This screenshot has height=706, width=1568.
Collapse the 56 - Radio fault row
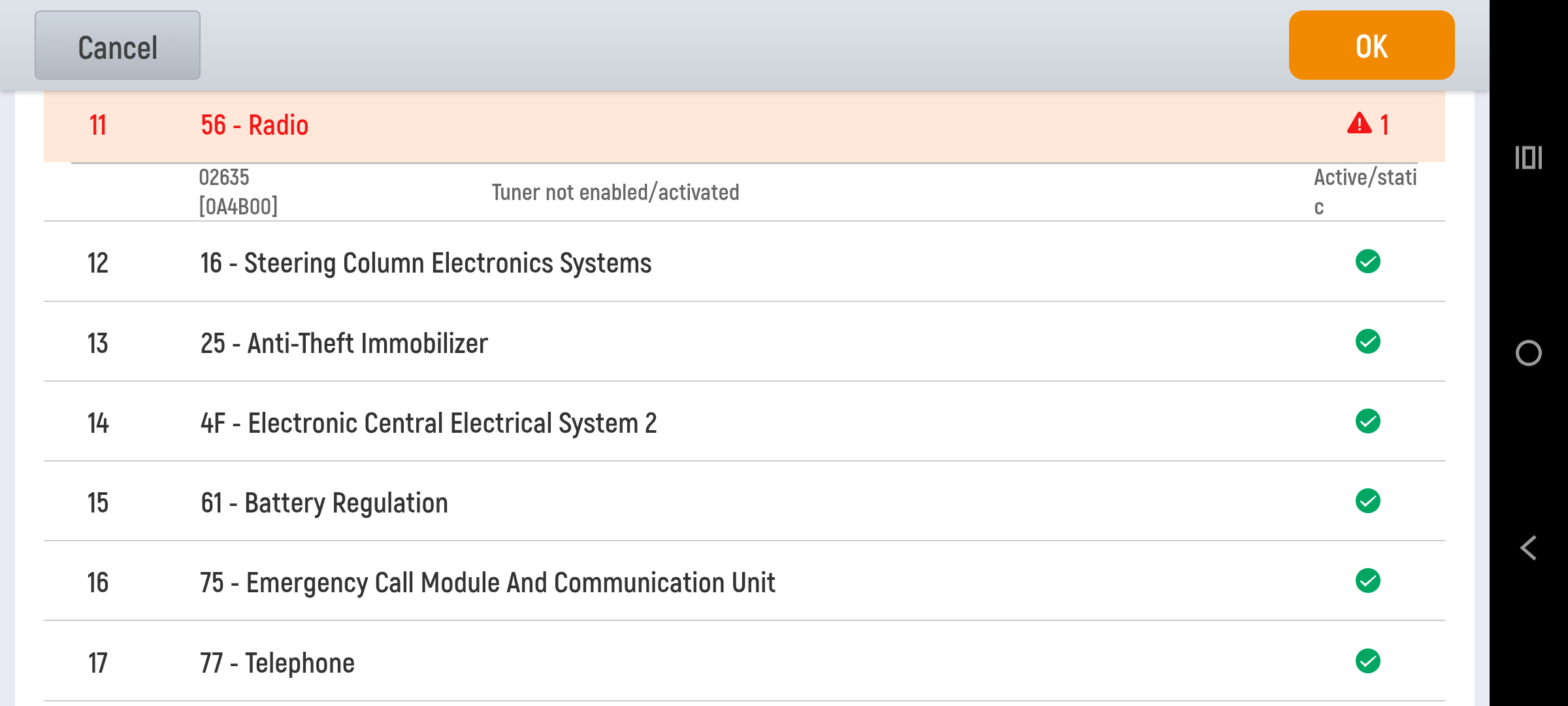(744, 126)
